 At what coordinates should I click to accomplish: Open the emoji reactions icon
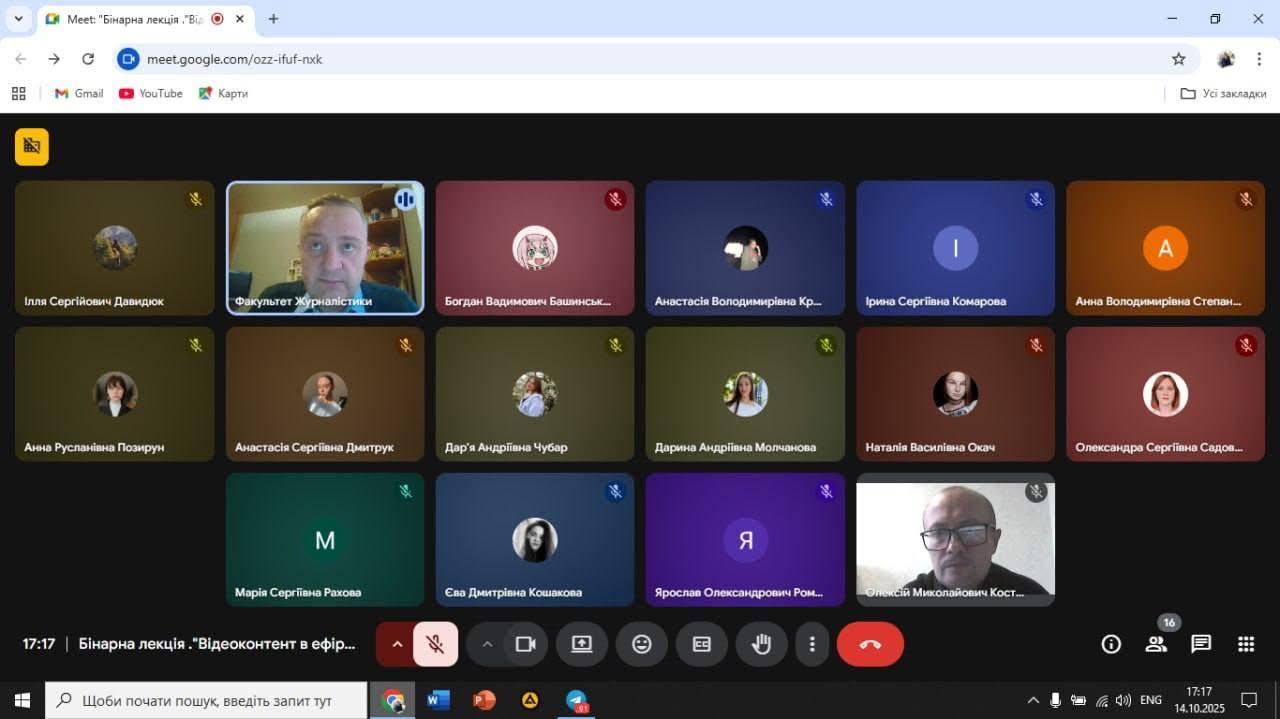click(x=642, y=644)
